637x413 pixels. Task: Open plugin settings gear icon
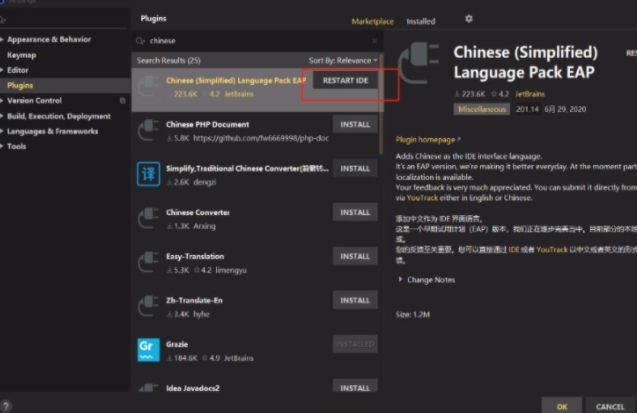pyautogui.click(x=468, y=19)
